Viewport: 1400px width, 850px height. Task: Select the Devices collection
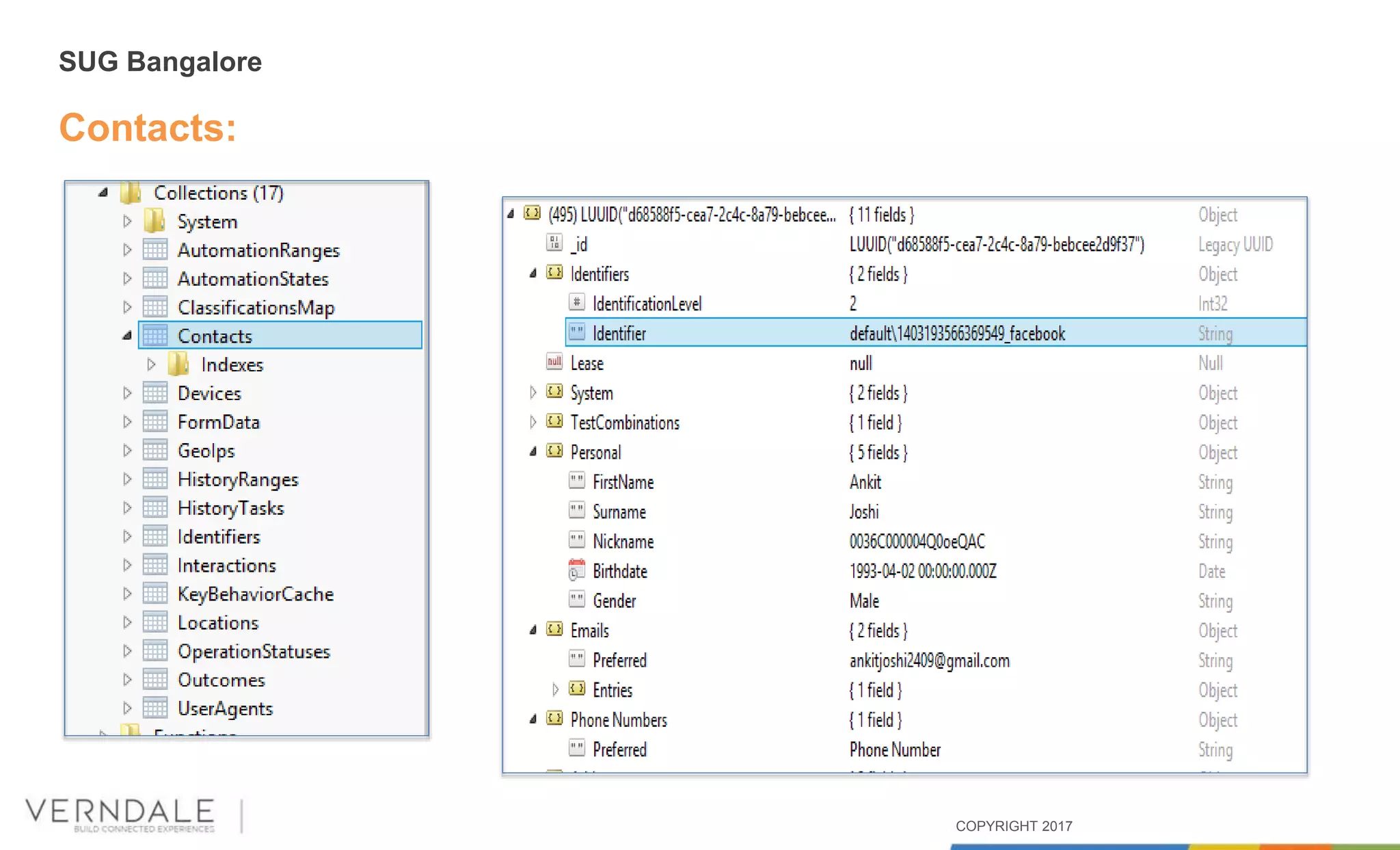209,393
